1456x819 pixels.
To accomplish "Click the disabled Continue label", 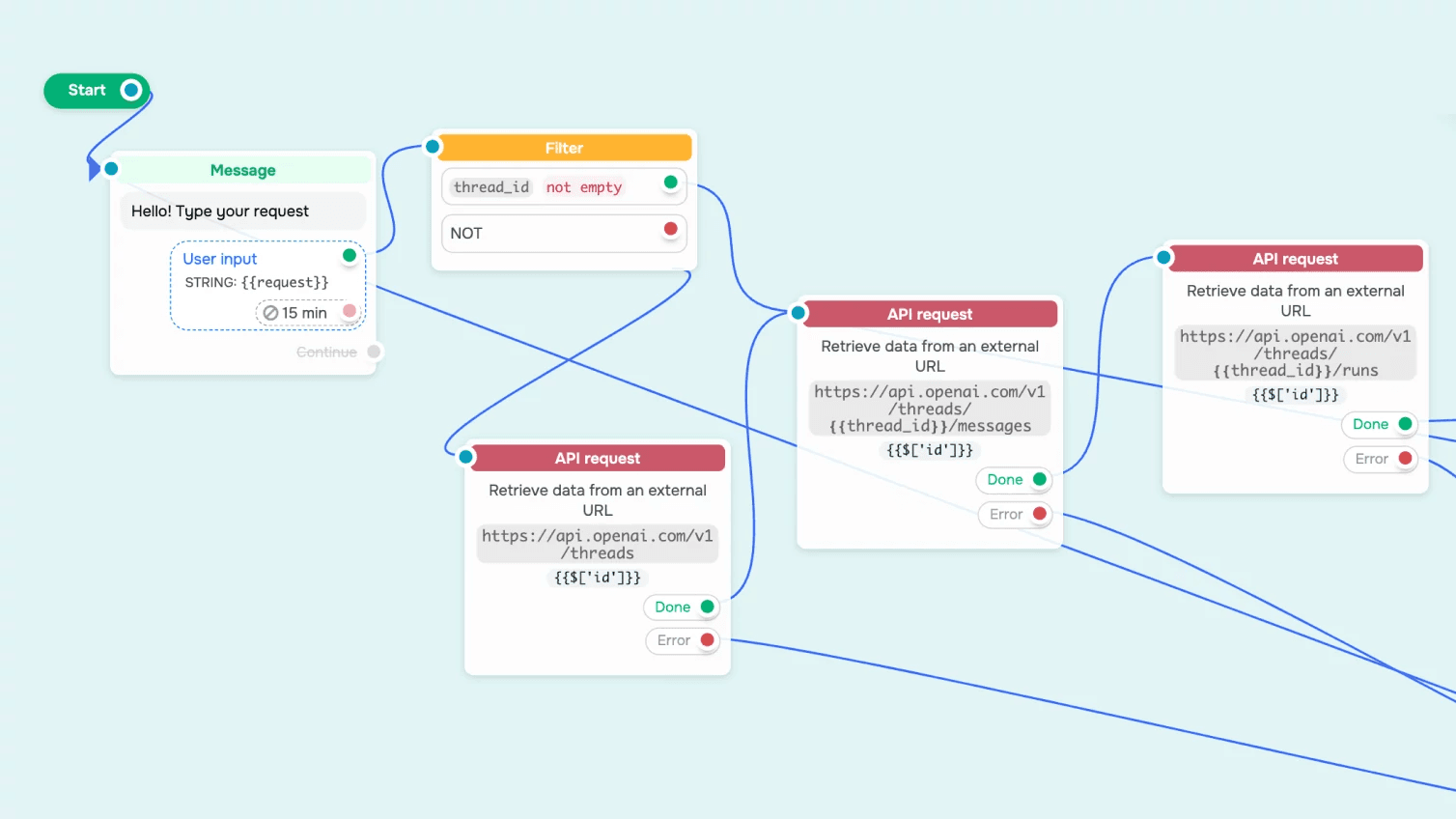I will pos(326,352).
